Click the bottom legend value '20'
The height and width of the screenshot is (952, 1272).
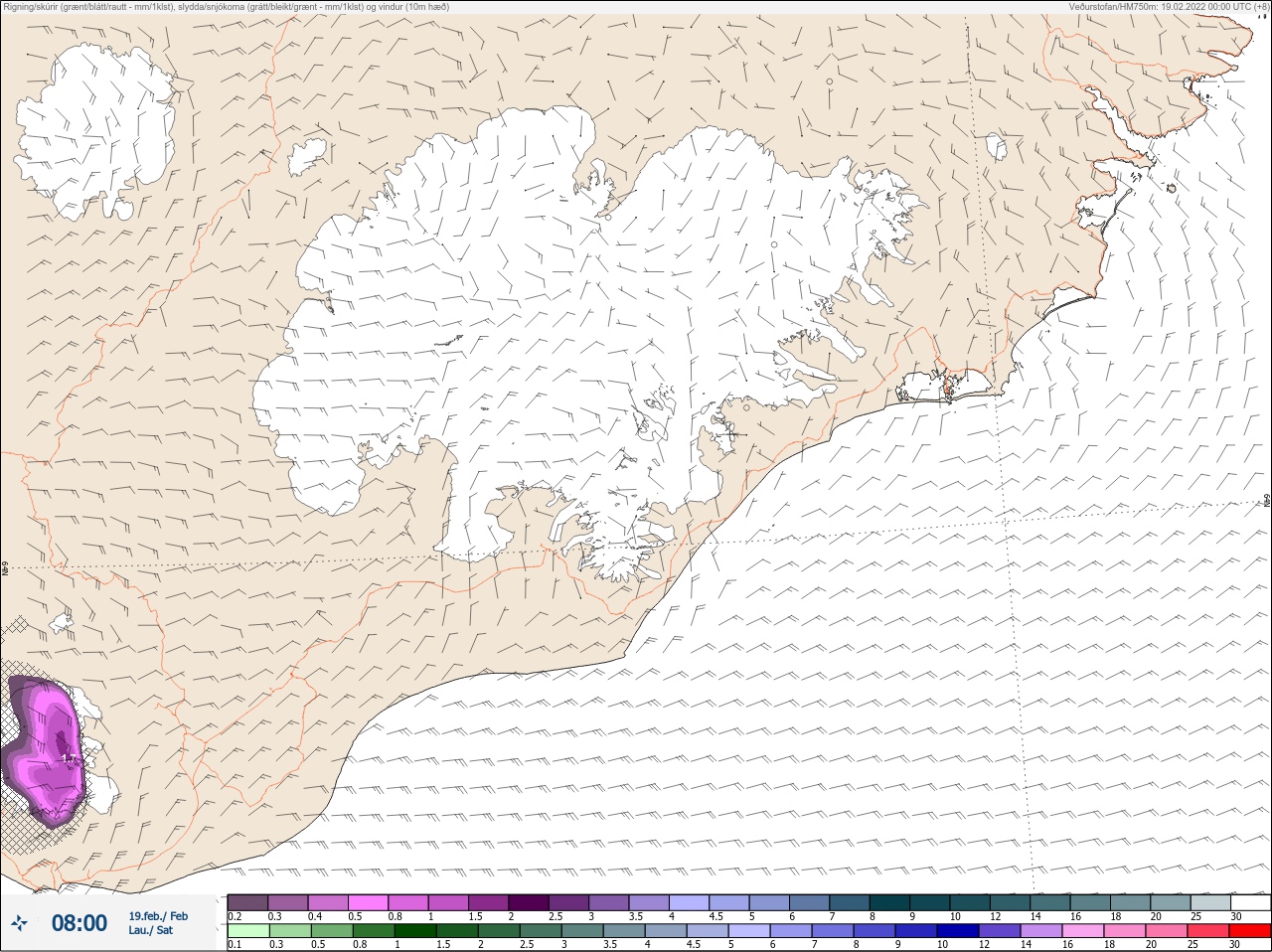click(x=1152, y=945)
